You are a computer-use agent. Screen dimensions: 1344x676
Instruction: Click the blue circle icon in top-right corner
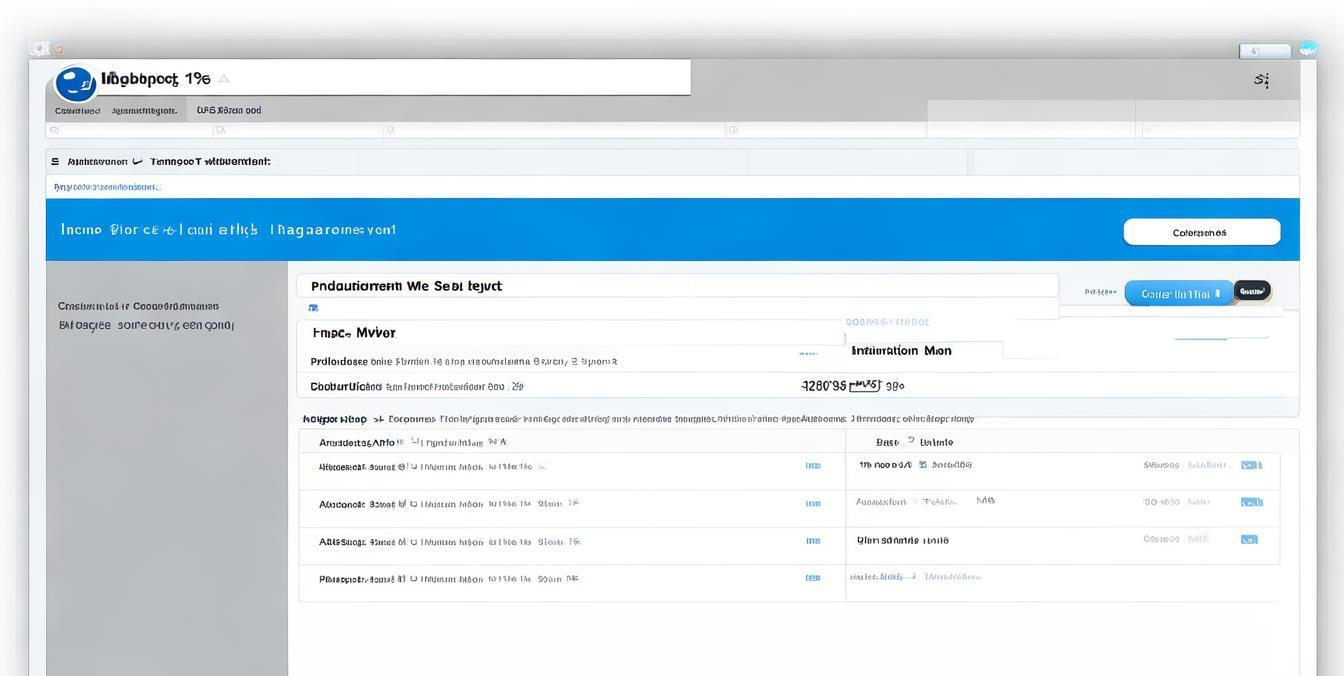1308,49
